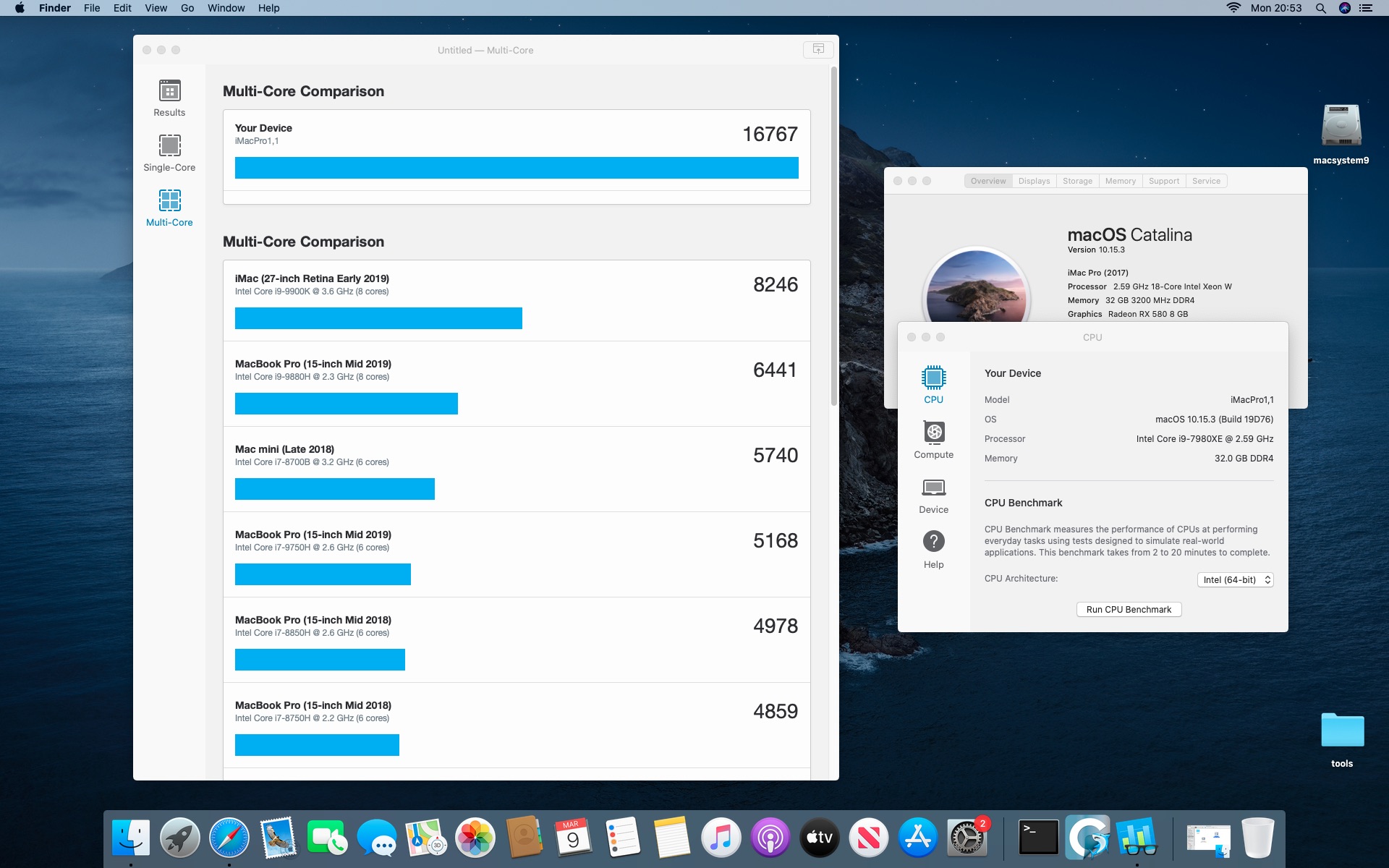Viewport: 1389px width, 868px height.
Task: Click the share button in results titlebar
Action: (x=818, y=49)
